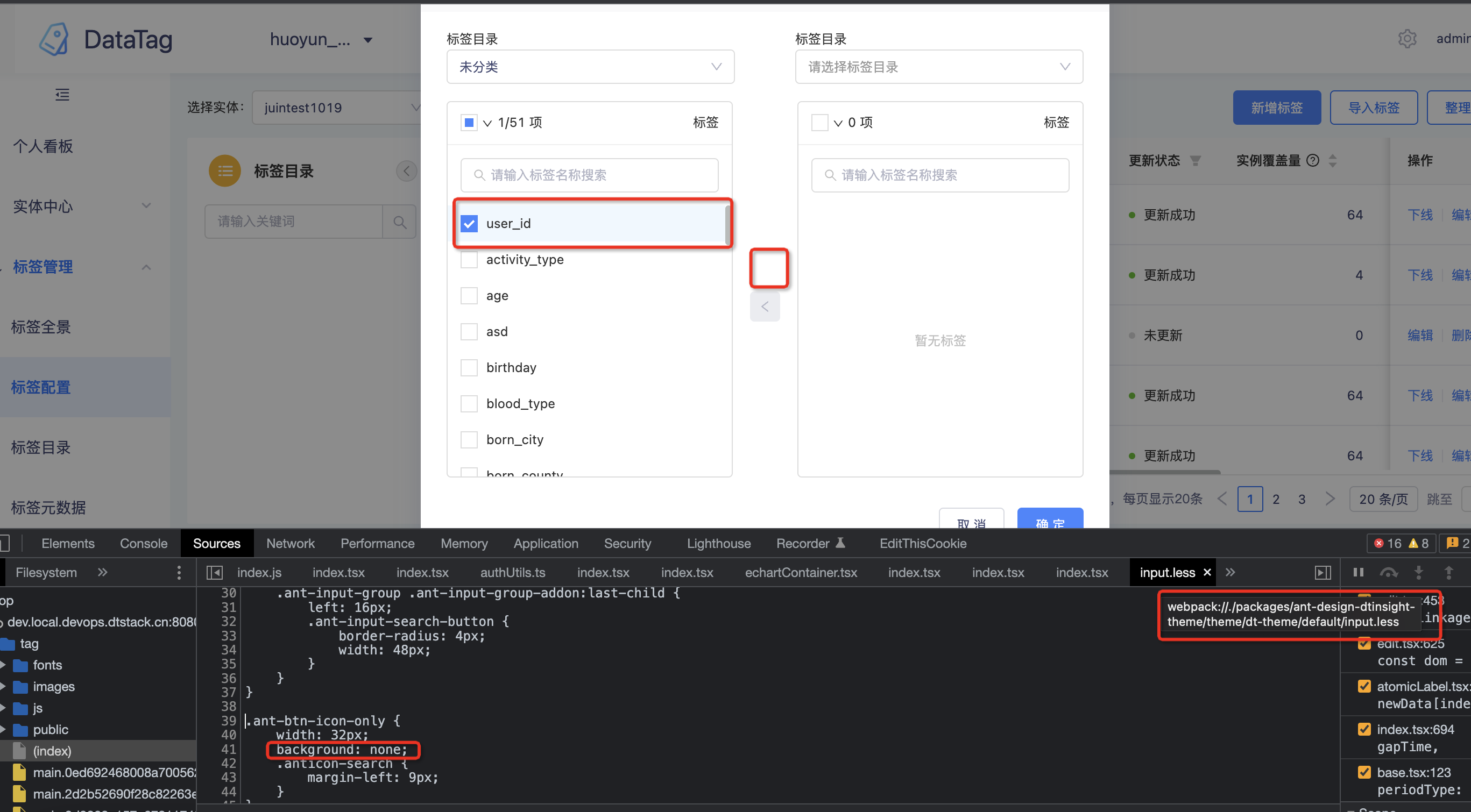
Task: Open the authUtils.ts file tab
Action: click(512, 572)
